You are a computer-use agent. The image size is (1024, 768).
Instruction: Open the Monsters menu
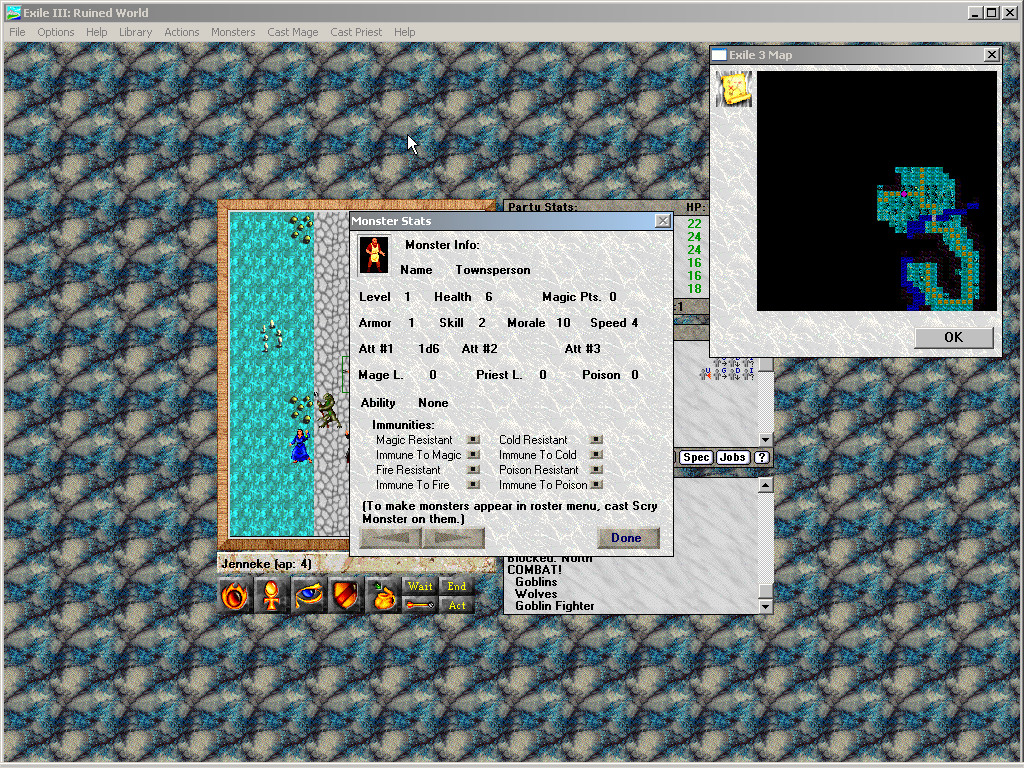point(232,32)
